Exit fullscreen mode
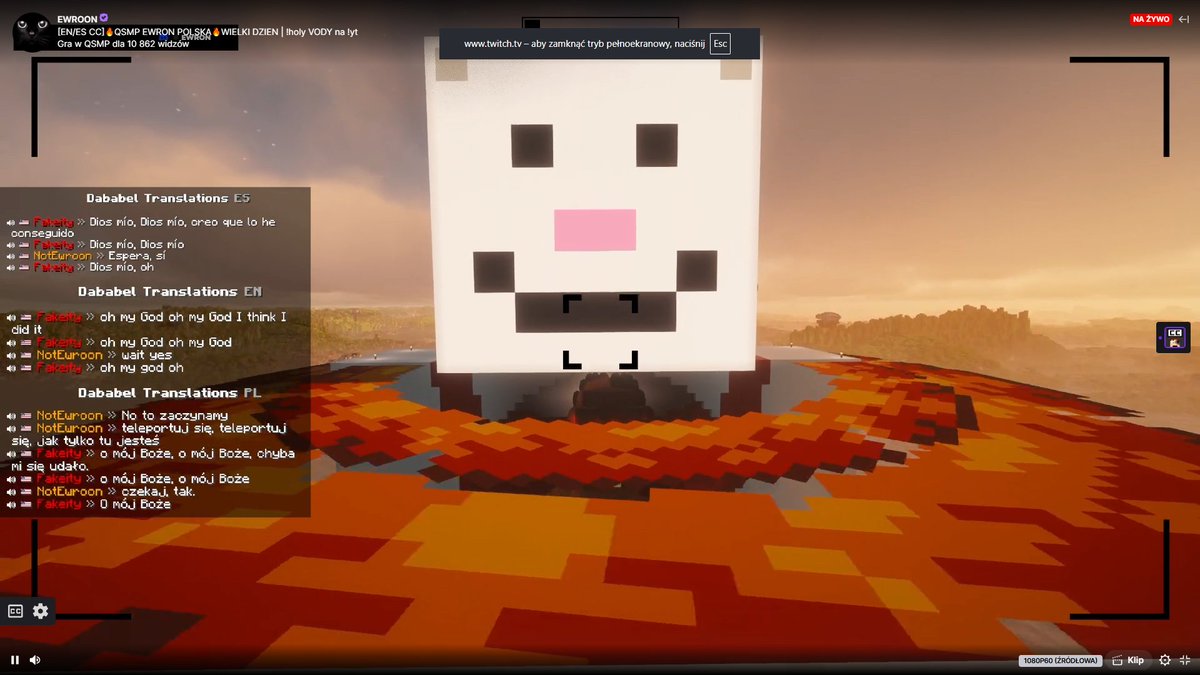Image resolution: width=1200 pixels, height=675 pixels. 1185,660
